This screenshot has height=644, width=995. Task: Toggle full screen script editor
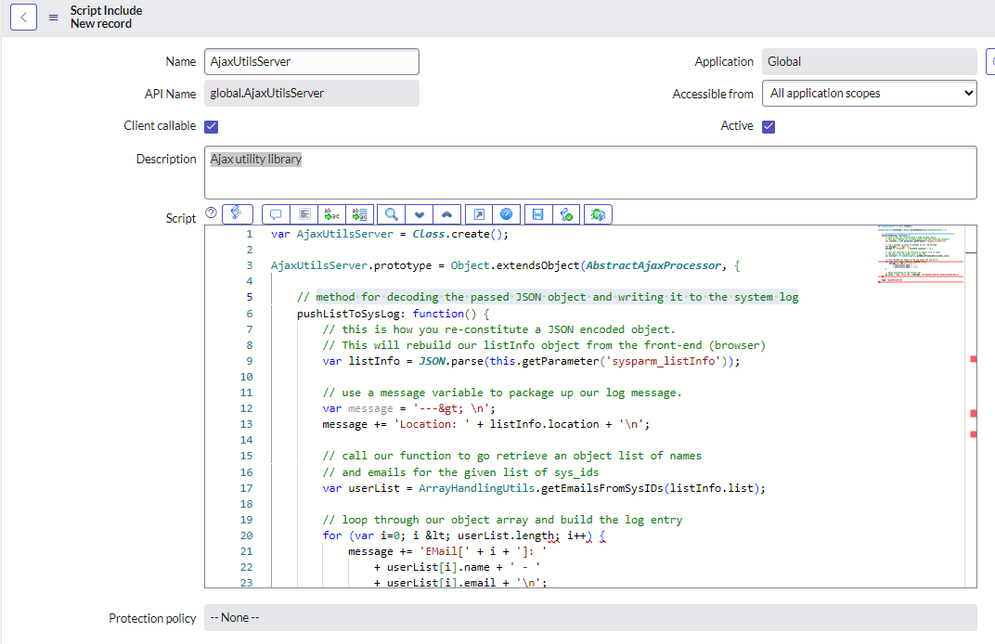click(x=479, y=214)
